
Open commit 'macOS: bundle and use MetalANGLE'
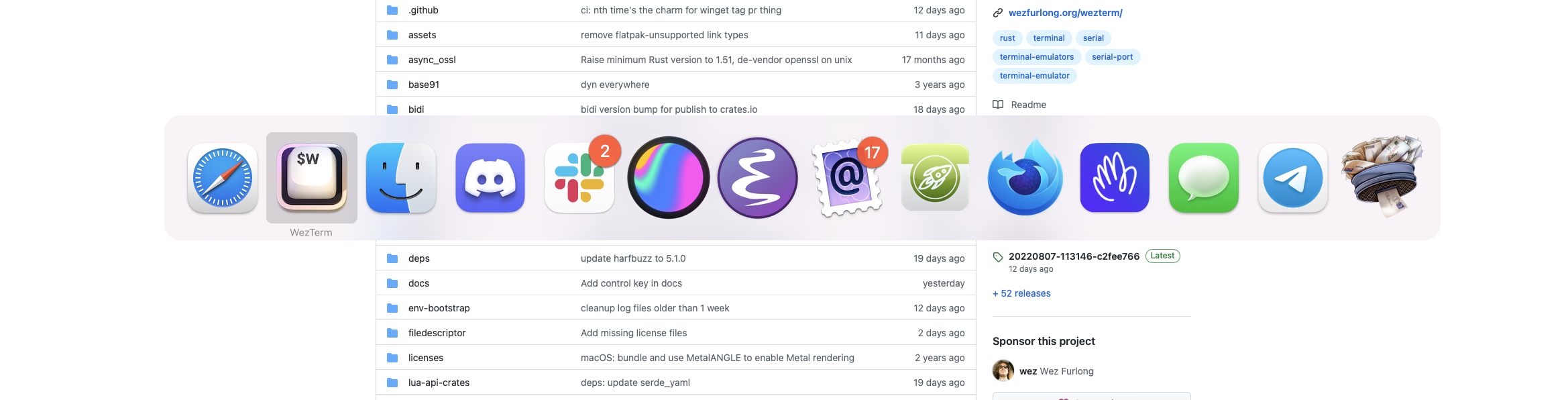pyautogui.click(x=717, y=358)
